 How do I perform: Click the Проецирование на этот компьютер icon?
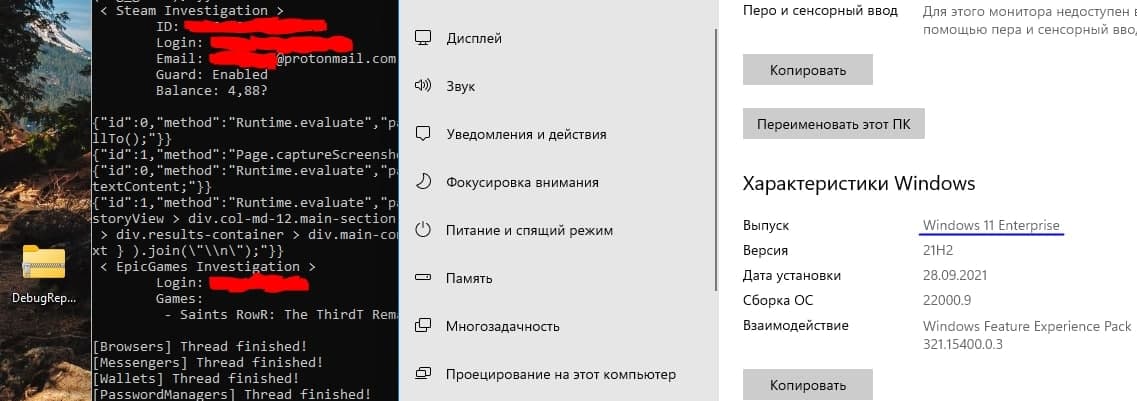[423, 374]
